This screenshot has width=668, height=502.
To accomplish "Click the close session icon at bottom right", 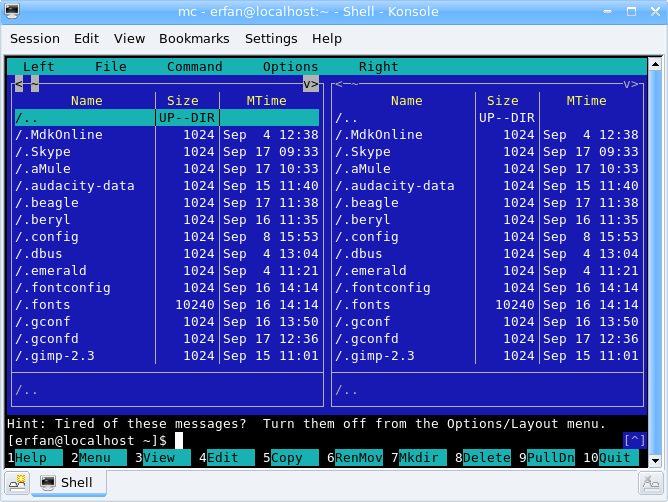I will (653, 483).
